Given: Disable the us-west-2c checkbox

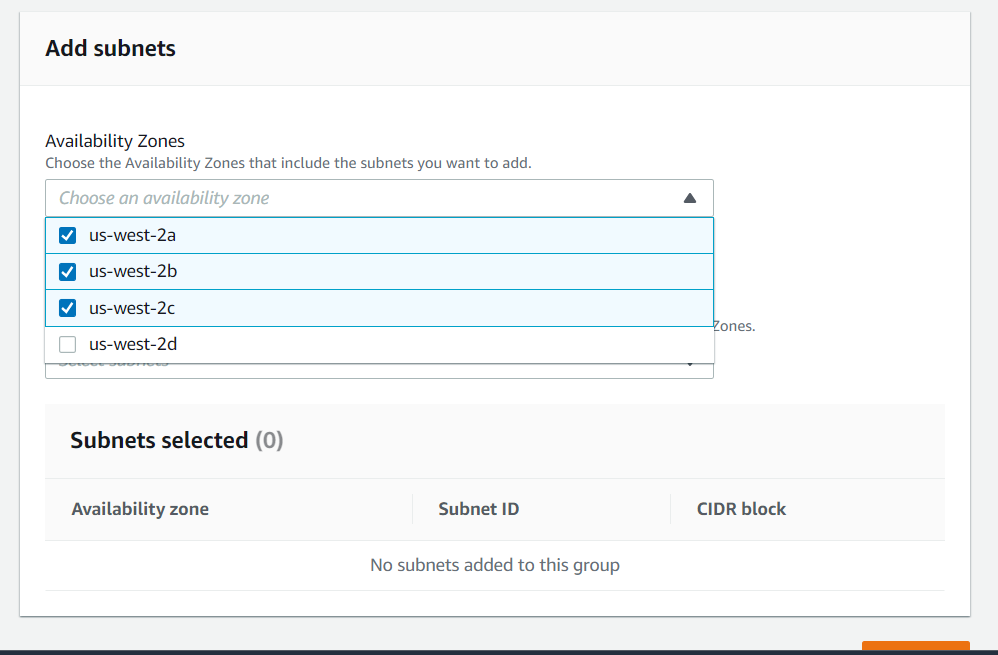Looking at the screenshot, I should [66, 307].
